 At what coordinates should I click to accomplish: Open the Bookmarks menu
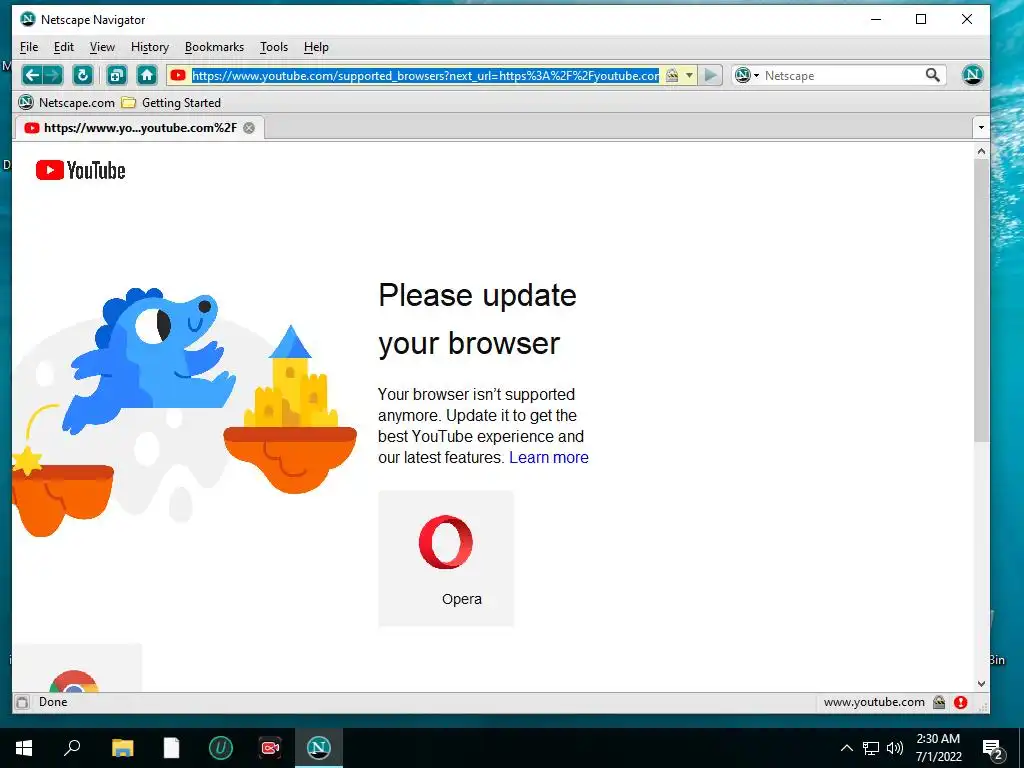pos(214,47)
